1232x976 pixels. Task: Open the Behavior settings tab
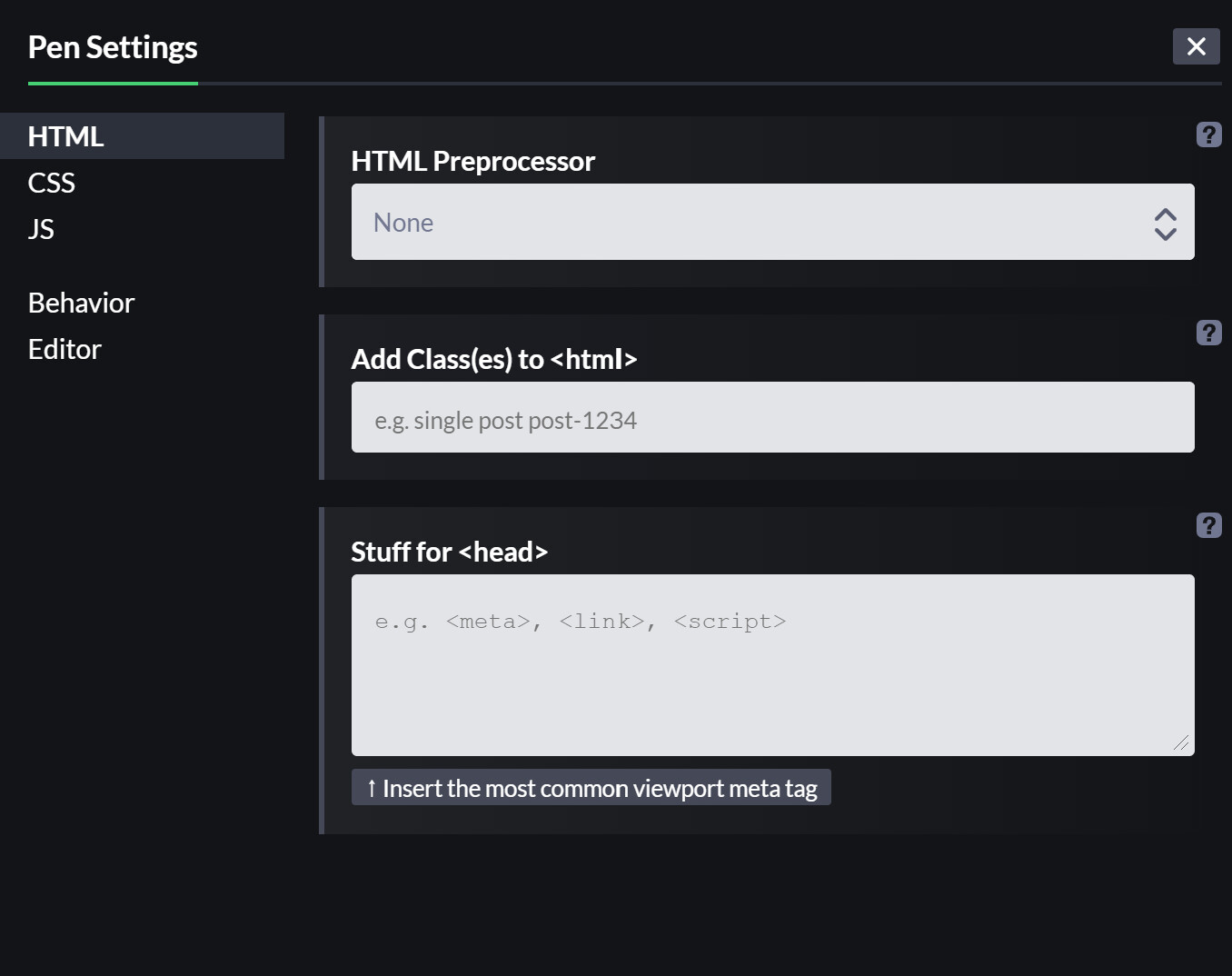pyautogui.click(x=142, y=303)
